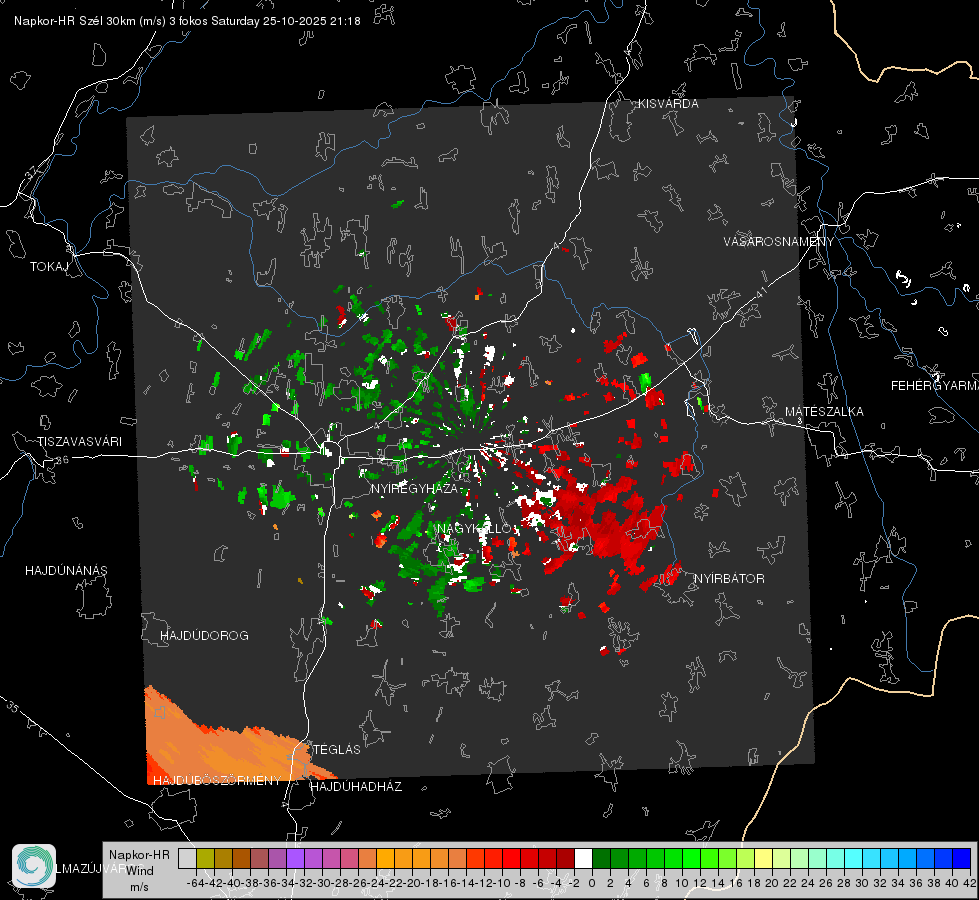Click the NAGYKÁLLÓ town label
979x900 pixels.
click(x=475, y=529)
